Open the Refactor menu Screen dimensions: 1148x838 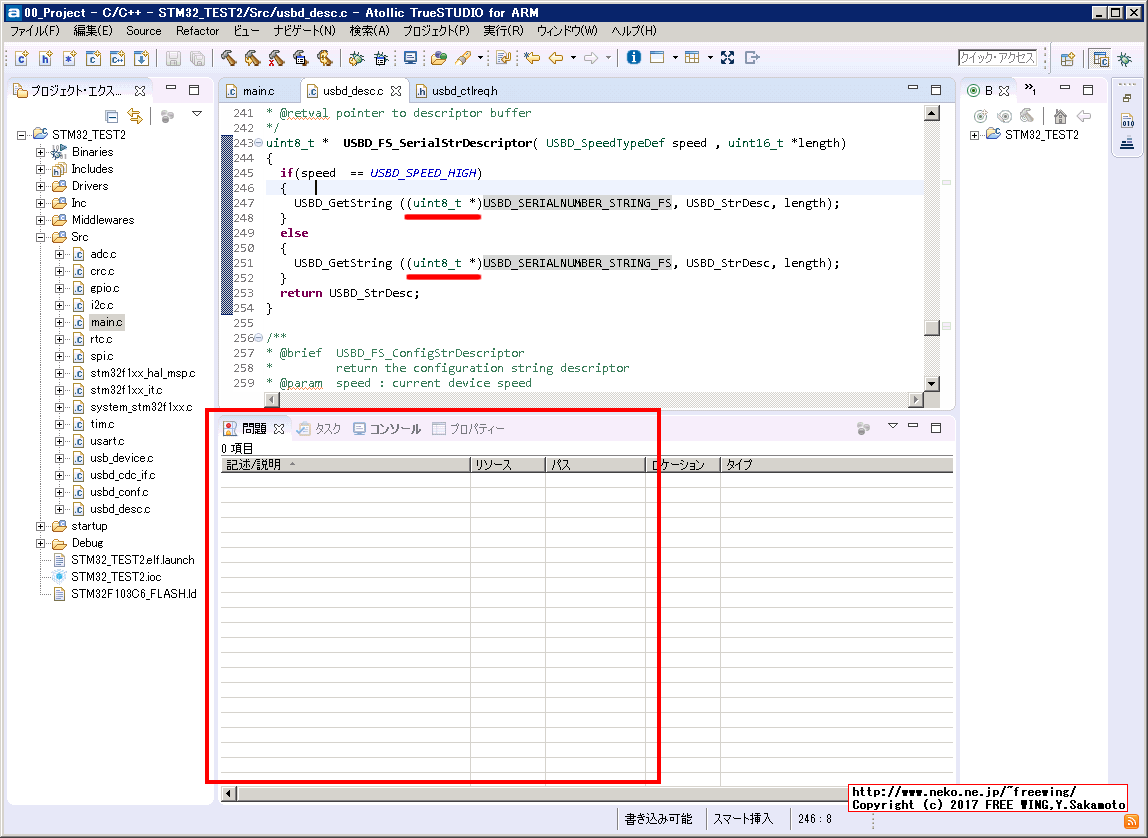[197, 31]
